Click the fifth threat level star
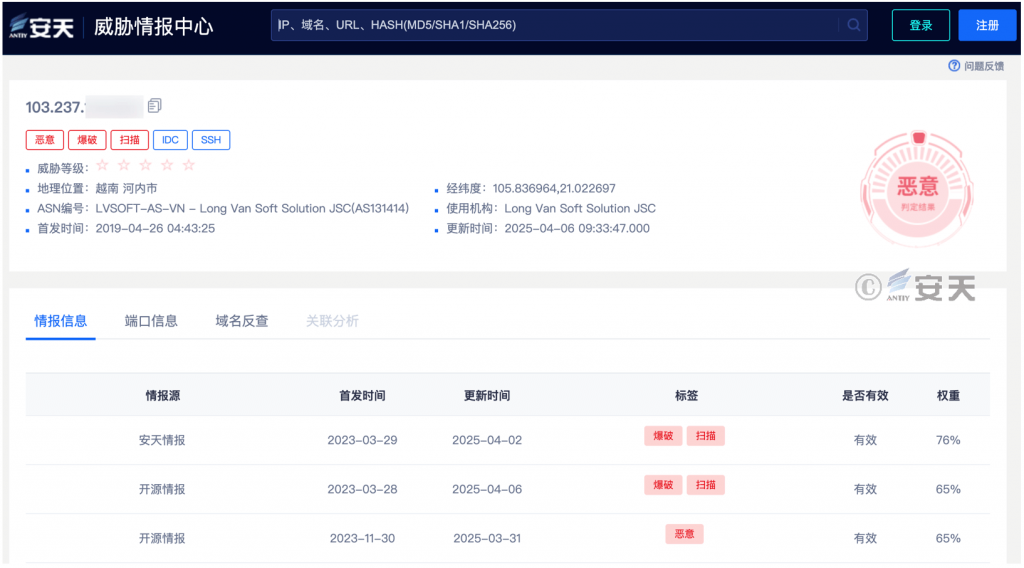Viewport: 1024px width, 568px height. tap(189, 166)
